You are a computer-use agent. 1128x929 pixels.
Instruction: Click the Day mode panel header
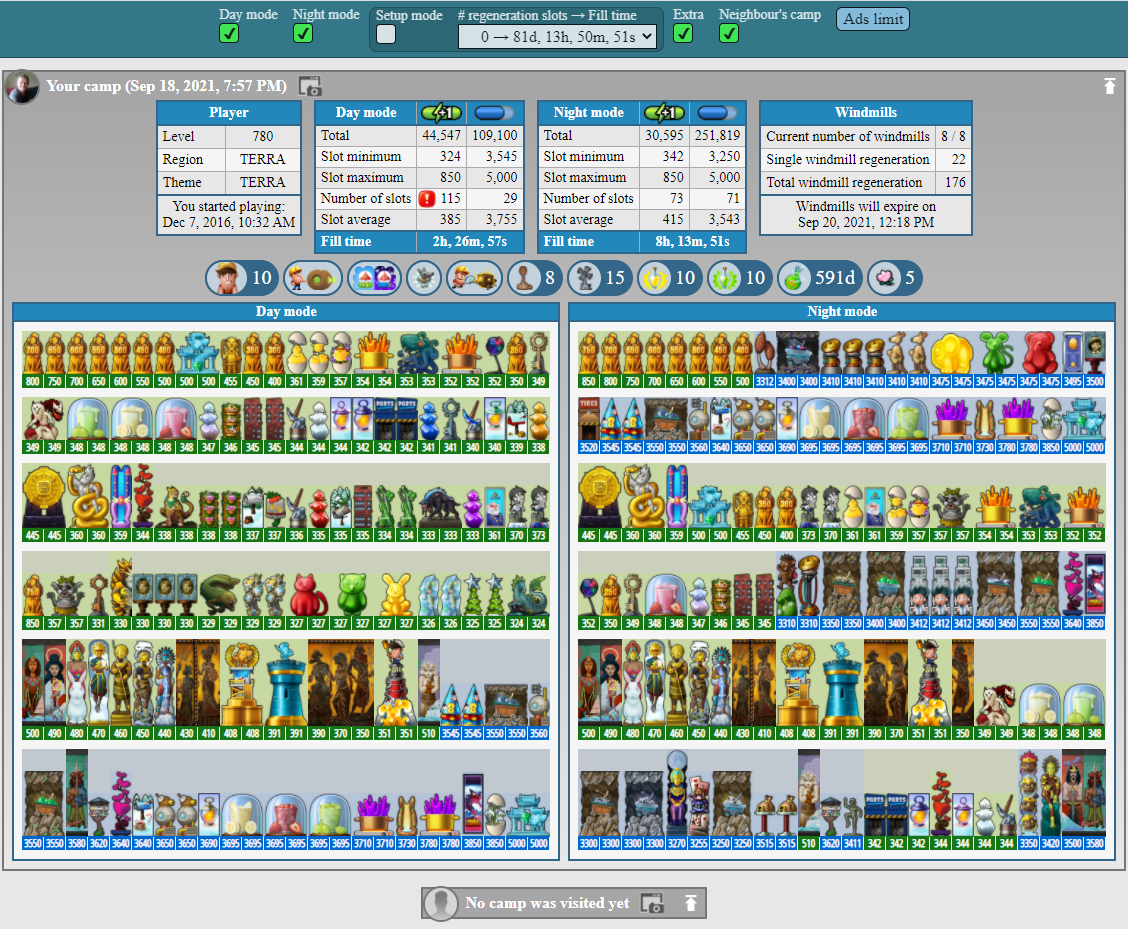(286, 312)
